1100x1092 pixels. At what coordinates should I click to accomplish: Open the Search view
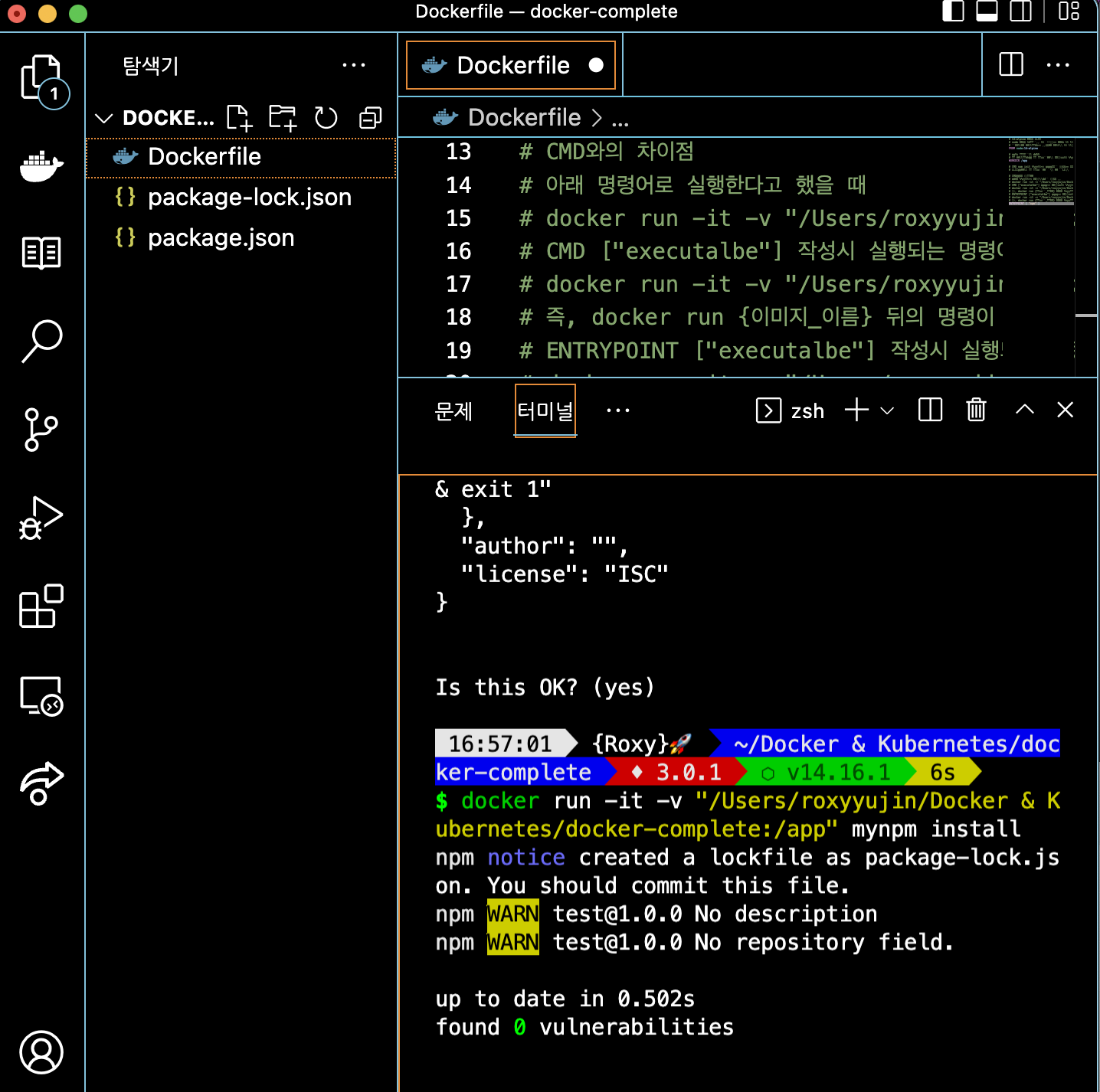(42, 341)
